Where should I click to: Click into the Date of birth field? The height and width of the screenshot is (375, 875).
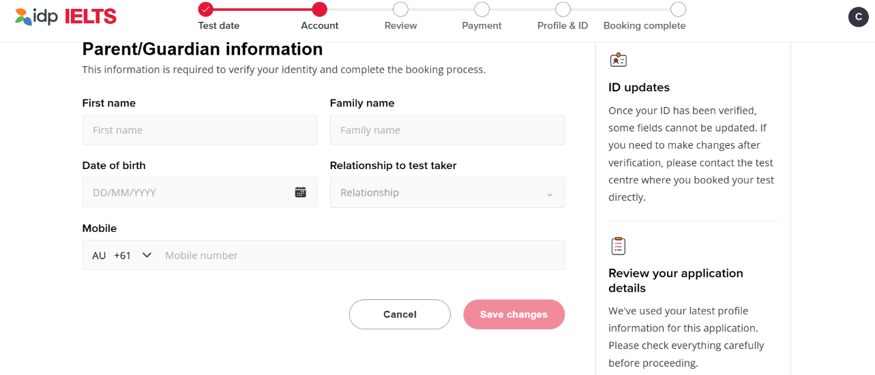click(199, 193)
